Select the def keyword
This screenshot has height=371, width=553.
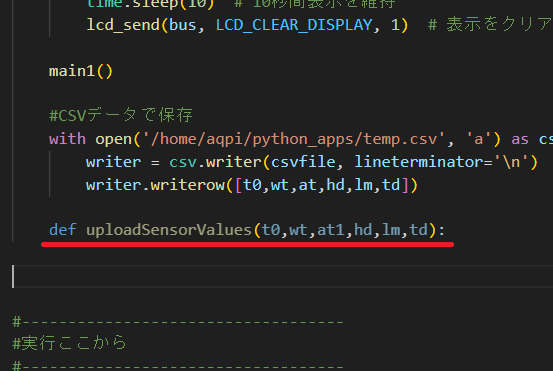[63, 230]
